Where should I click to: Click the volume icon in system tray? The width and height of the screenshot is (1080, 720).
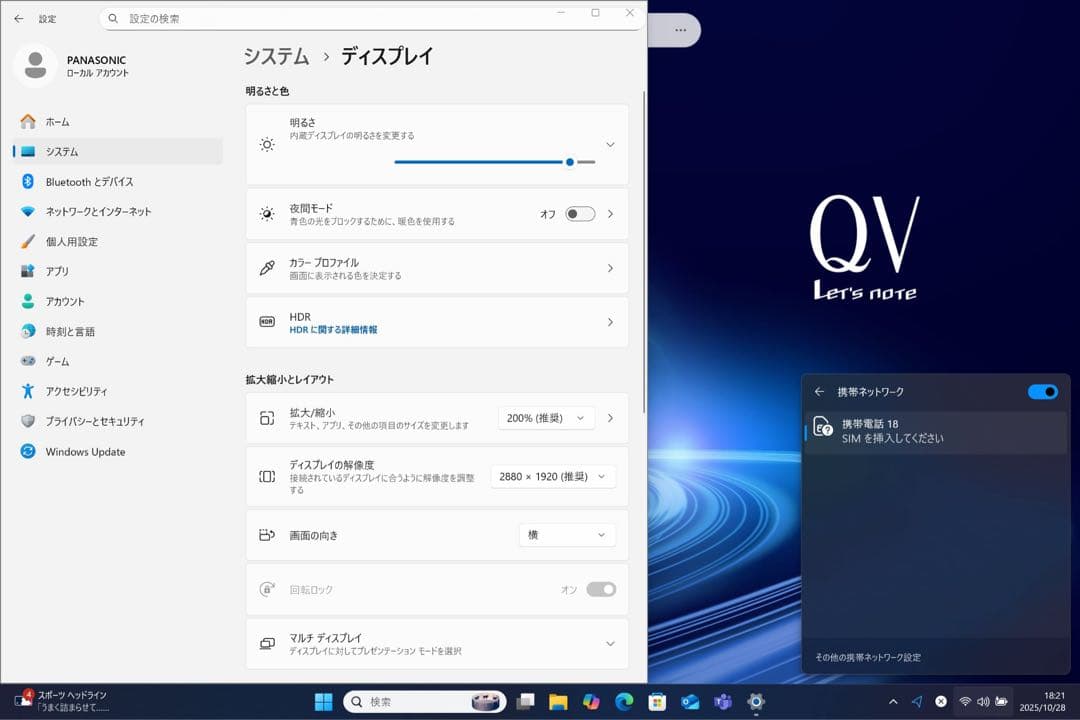(984, 701)
